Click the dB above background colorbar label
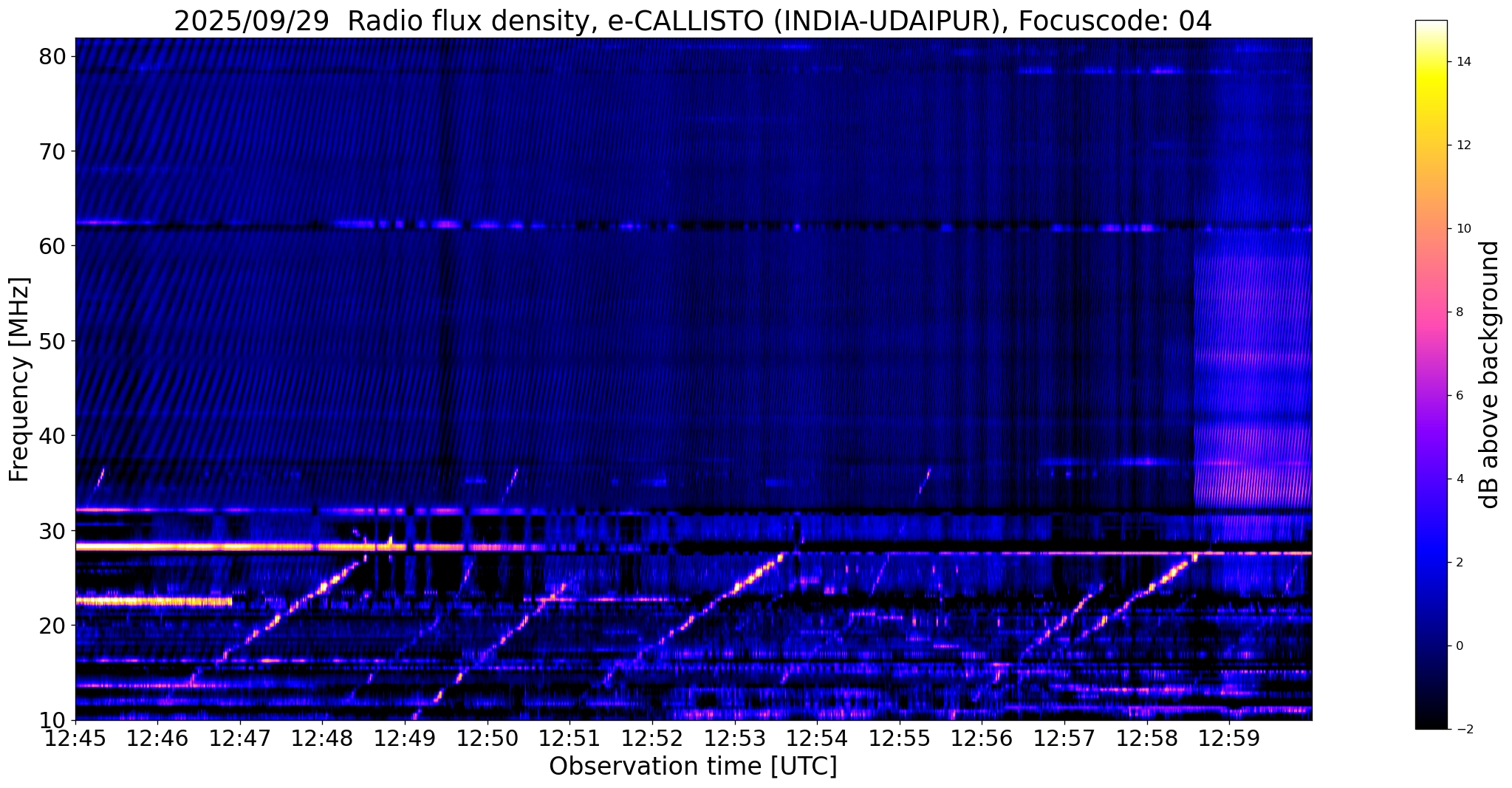The image size is (1512, 788). (1489, 374)
